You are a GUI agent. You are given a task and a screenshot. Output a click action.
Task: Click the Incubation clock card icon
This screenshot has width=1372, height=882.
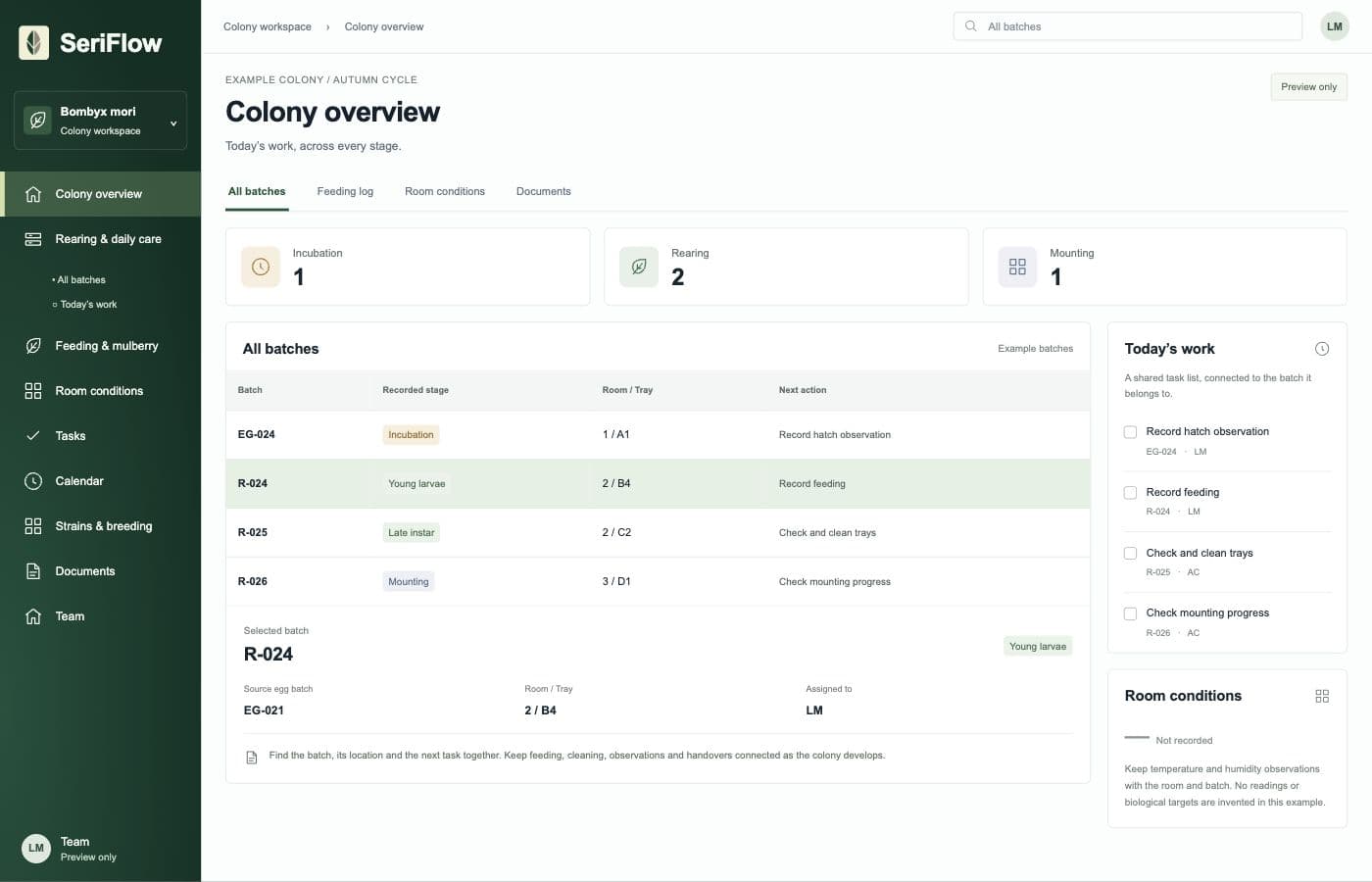(261, 267)
